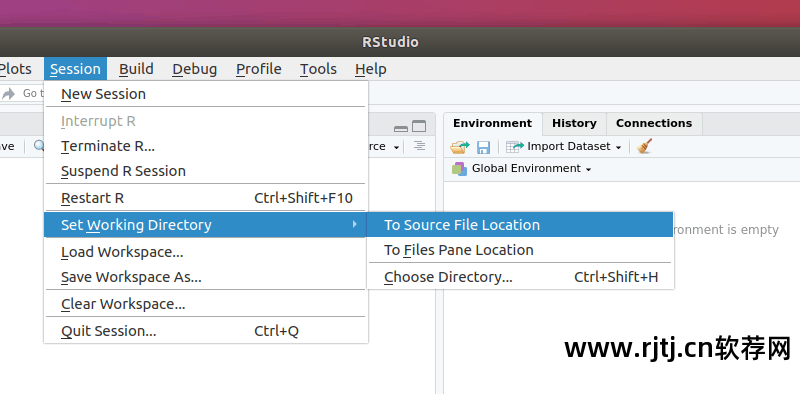Click Restart R in Session menu
The height and width of the screenshot is (394, 800).
click(205, 198)
